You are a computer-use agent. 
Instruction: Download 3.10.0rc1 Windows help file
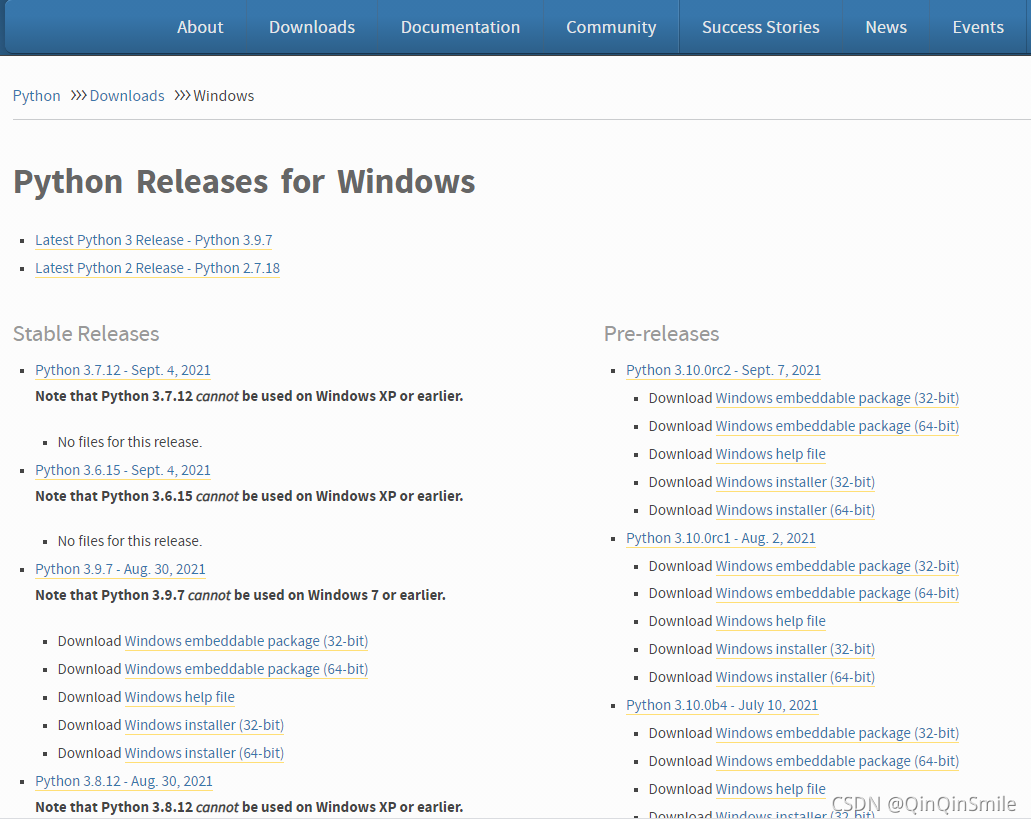771,621
